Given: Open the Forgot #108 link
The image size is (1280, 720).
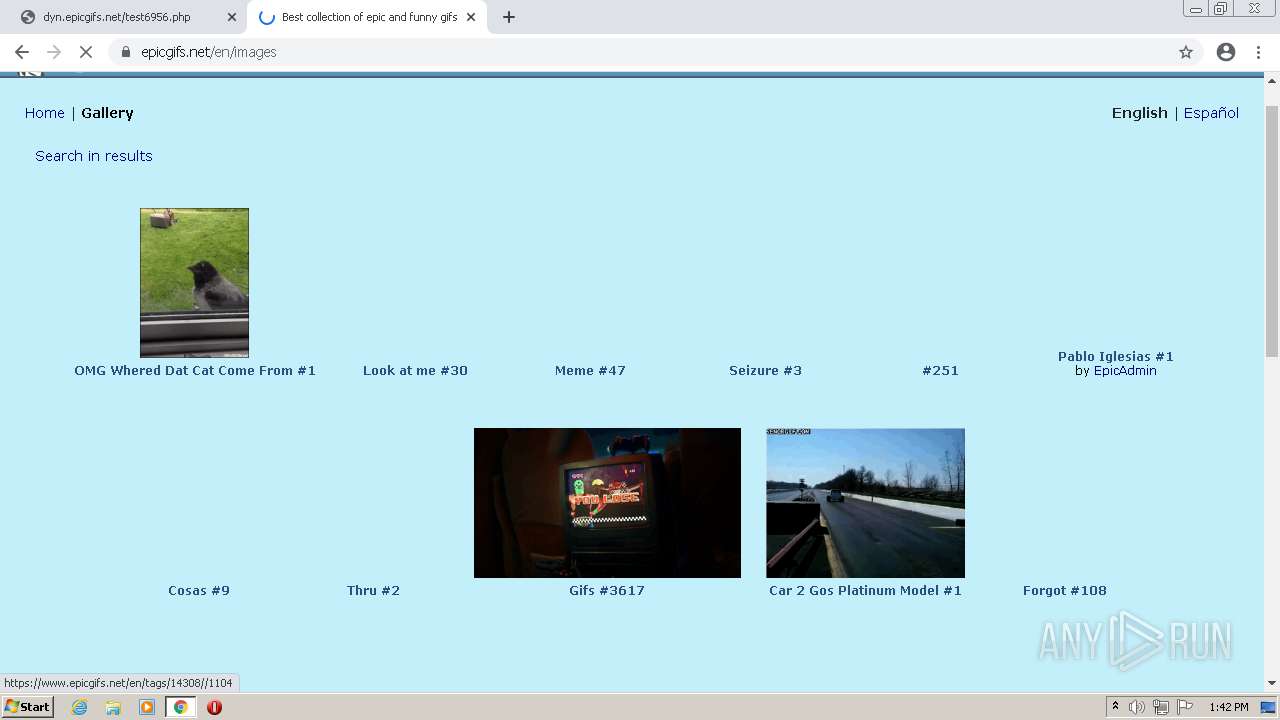Looking at the screenshot, I should click(x=1065, y=591).
